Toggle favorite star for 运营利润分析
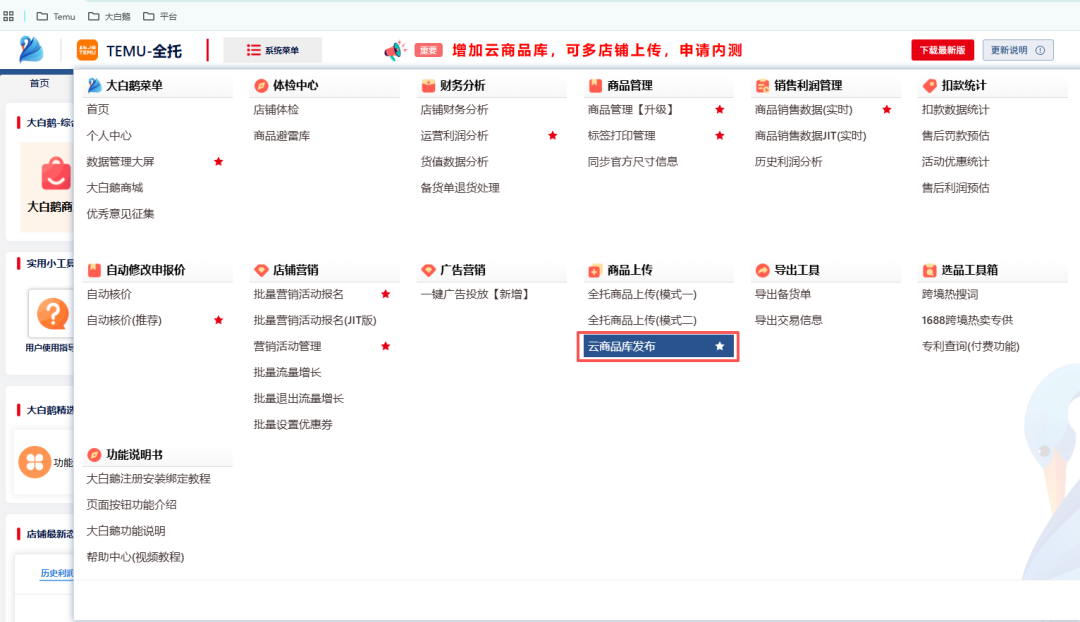1080x622 pixels. click(552, 136)
